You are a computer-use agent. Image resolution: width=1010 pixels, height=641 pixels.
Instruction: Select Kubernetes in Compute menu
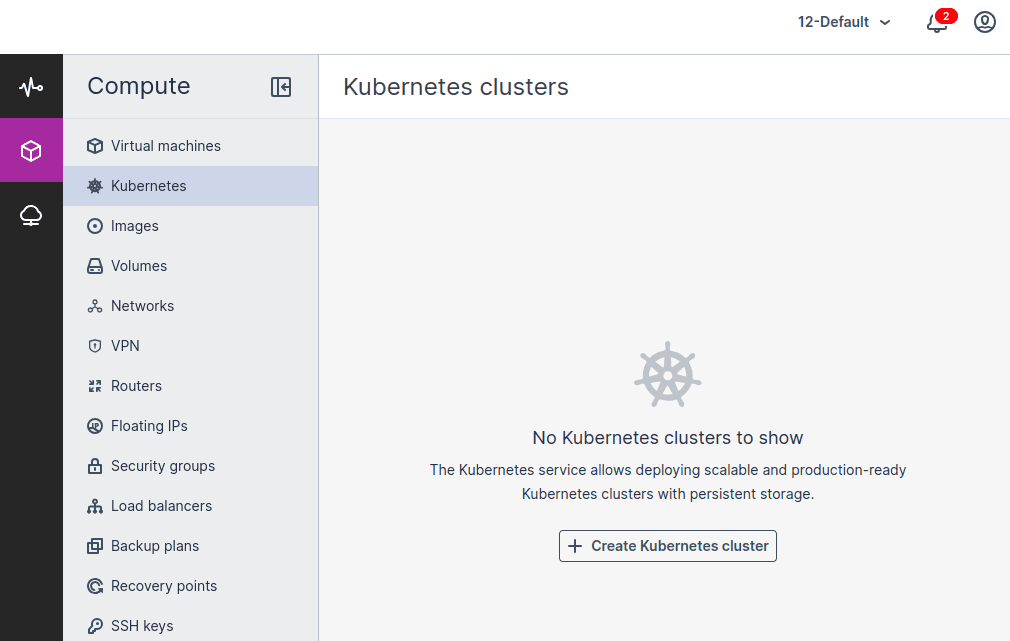(191, 186)
